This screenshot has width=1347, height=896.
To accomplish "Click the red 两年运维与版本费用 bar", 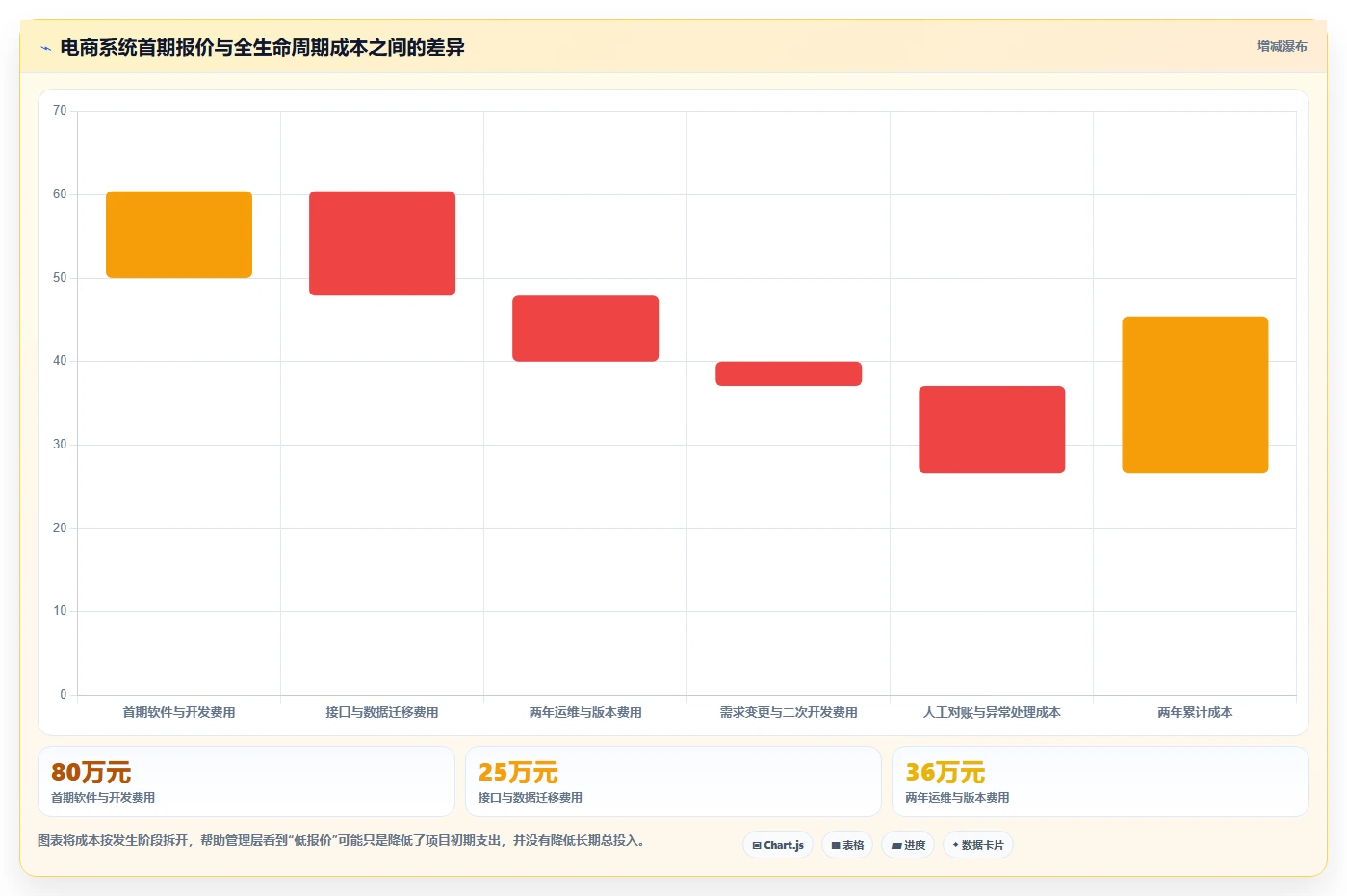I will tap(585, 328).
